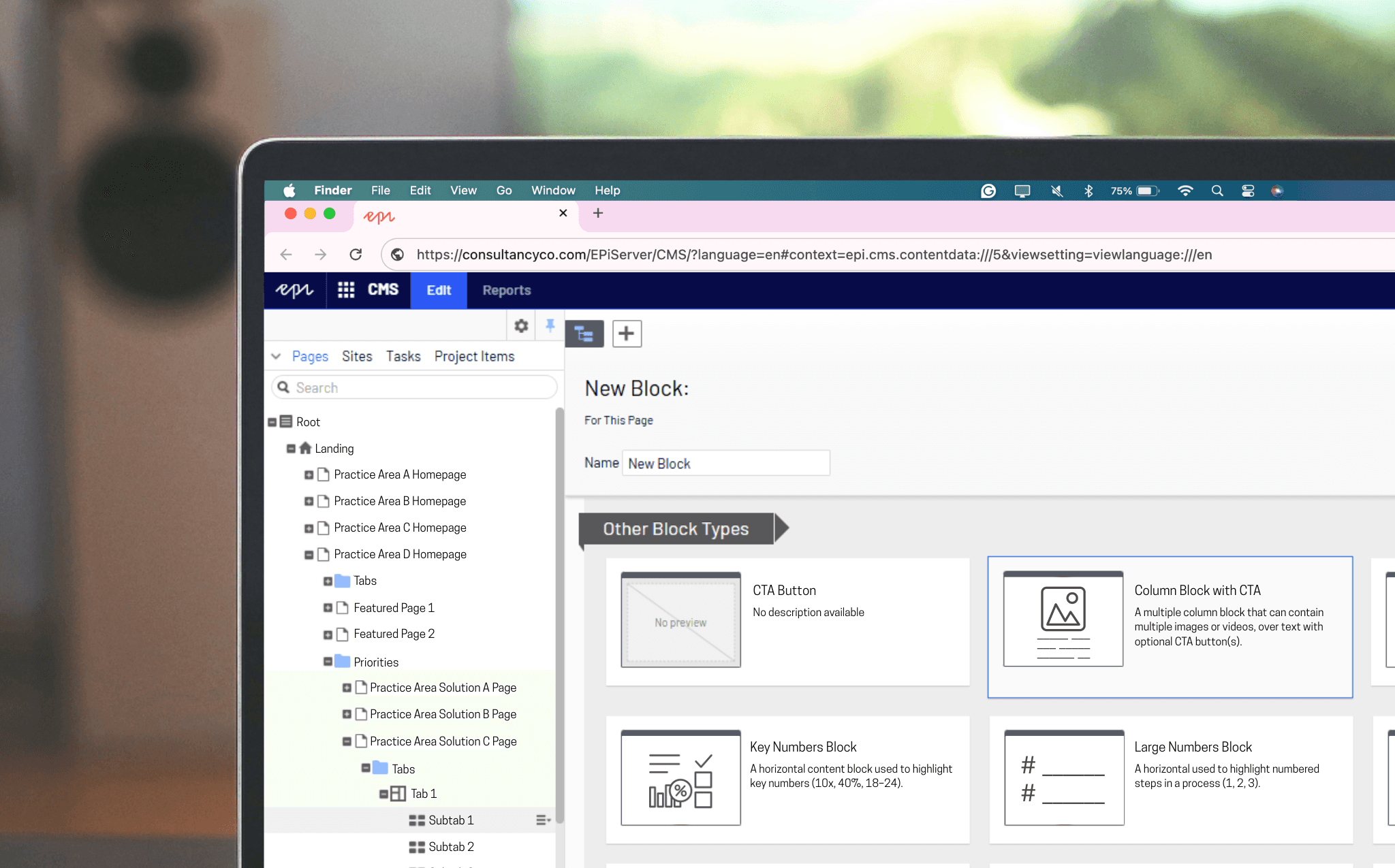Screen dimensions: 1395x868
Task: Switch to the Pages tab
Action: click(310, 356)
